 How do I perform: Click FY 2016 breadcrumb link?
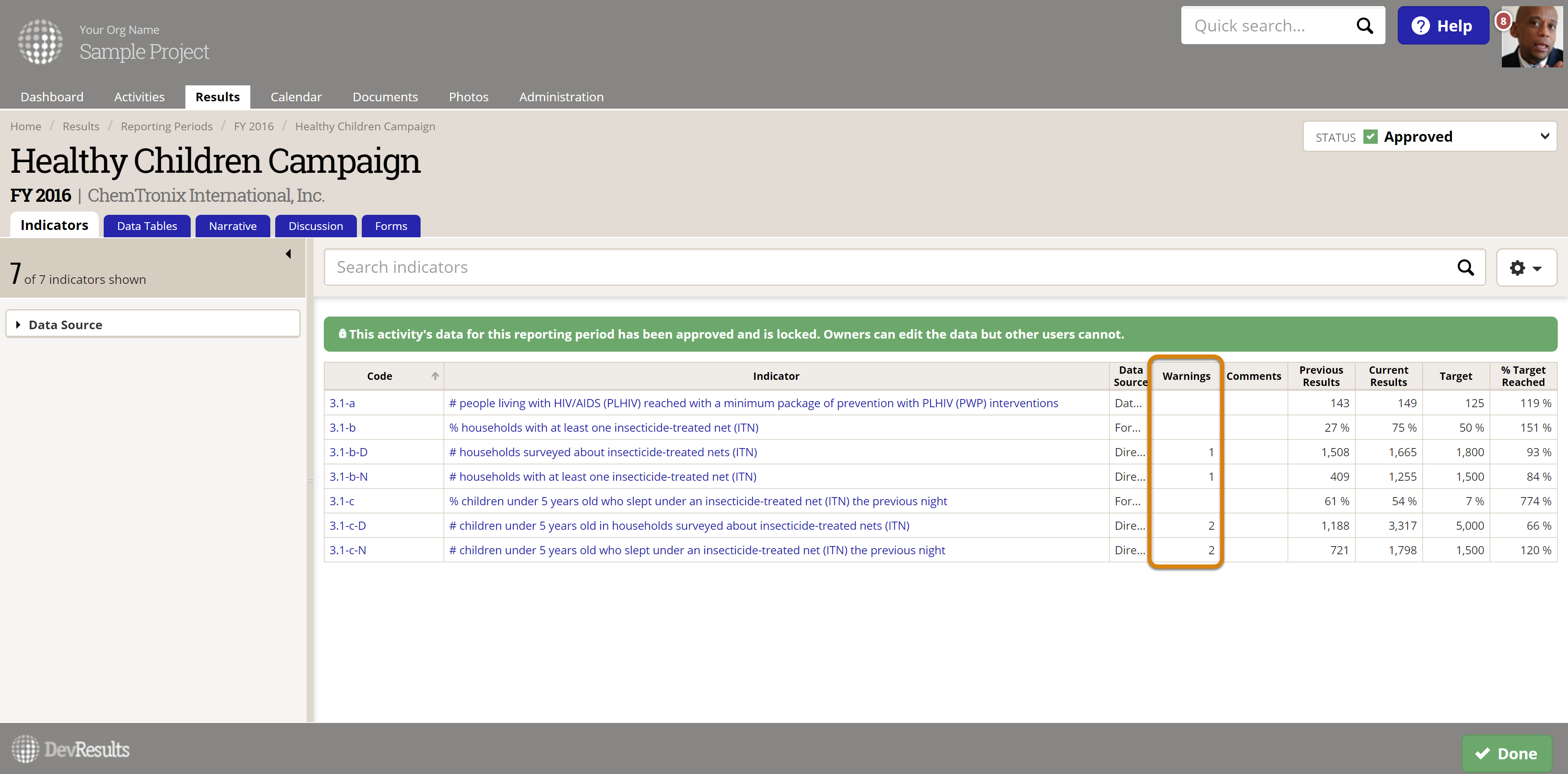253,126
